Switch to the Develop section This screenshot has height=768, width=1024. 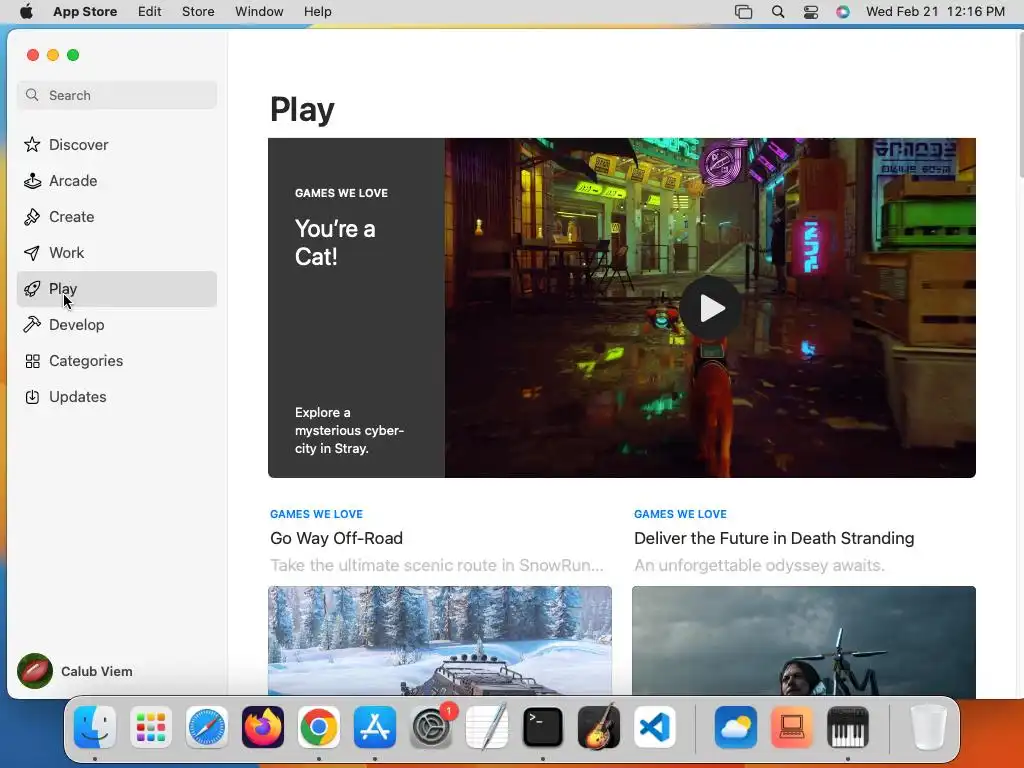pos(117,325)
